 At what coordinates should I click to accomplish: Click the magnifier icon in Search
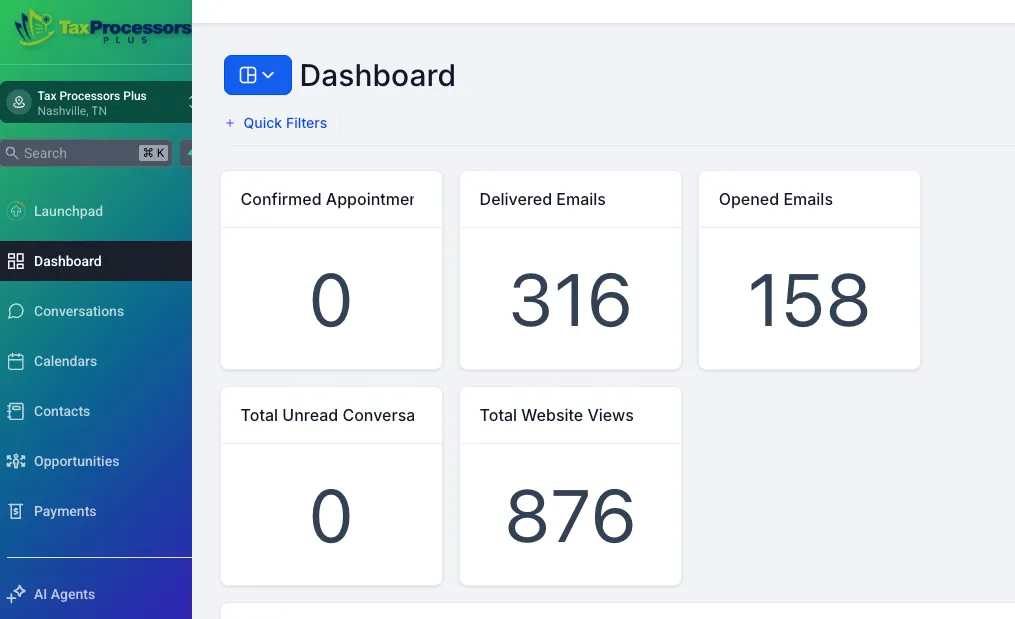pyautogui.click(x=12, y=153)
